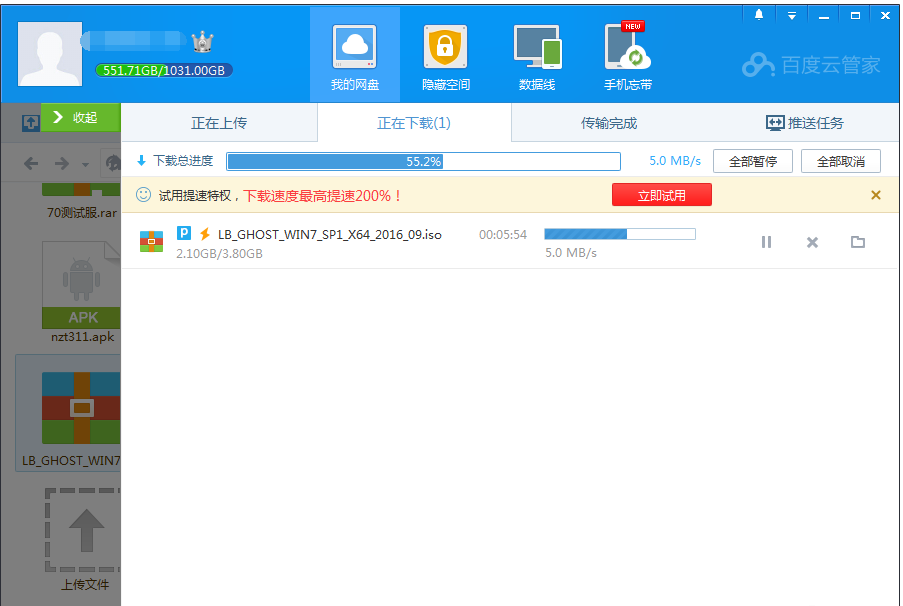Open notifications via the bell icon

point(758,14)
